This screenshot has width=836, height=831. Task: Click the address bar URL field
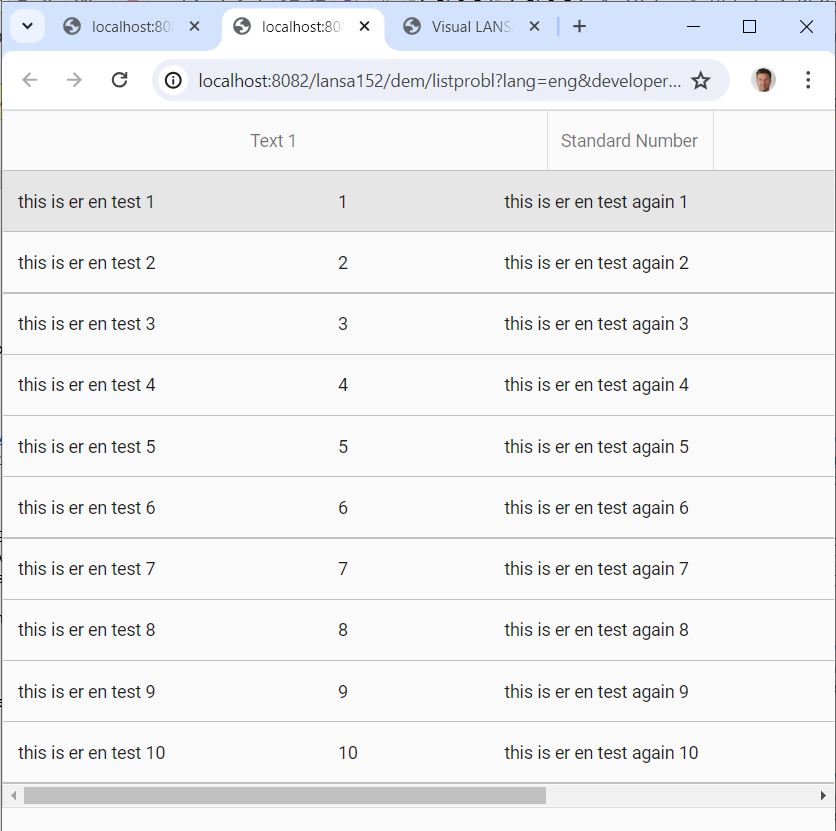(440, 81)
